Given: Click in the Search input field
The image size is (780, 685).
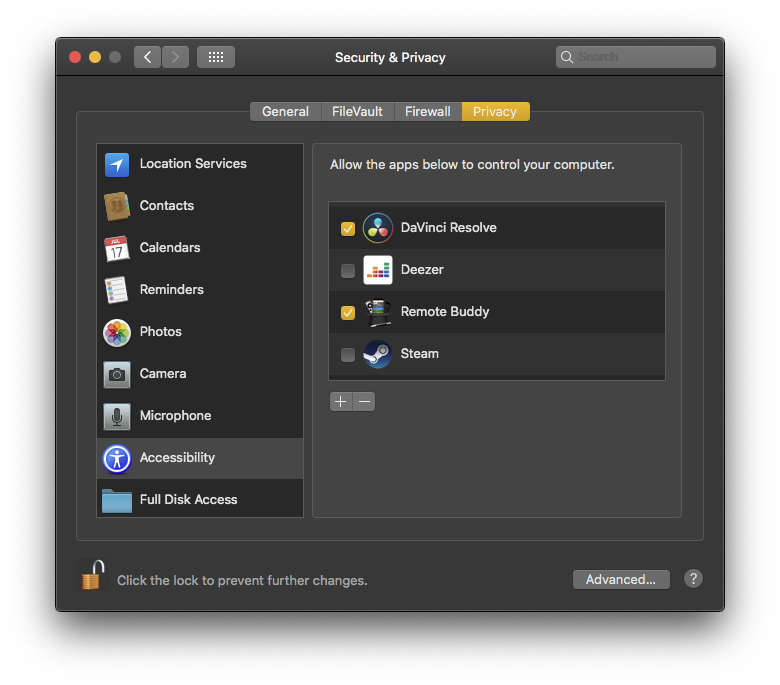Looking at the screenshot, I should [636, 57].
